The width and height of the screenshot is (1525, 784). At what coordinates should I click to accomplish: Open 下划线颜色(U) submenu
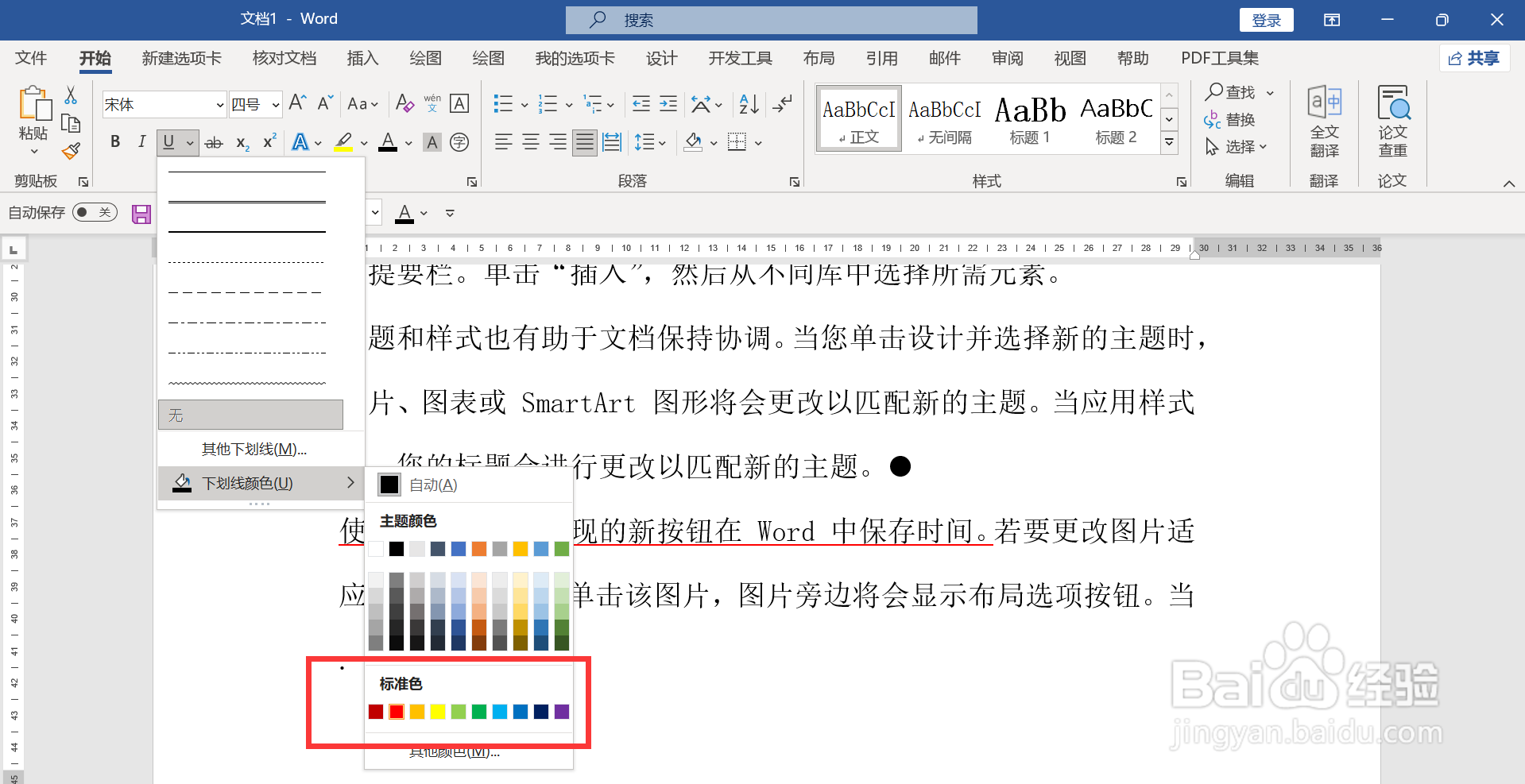point(261,483)
